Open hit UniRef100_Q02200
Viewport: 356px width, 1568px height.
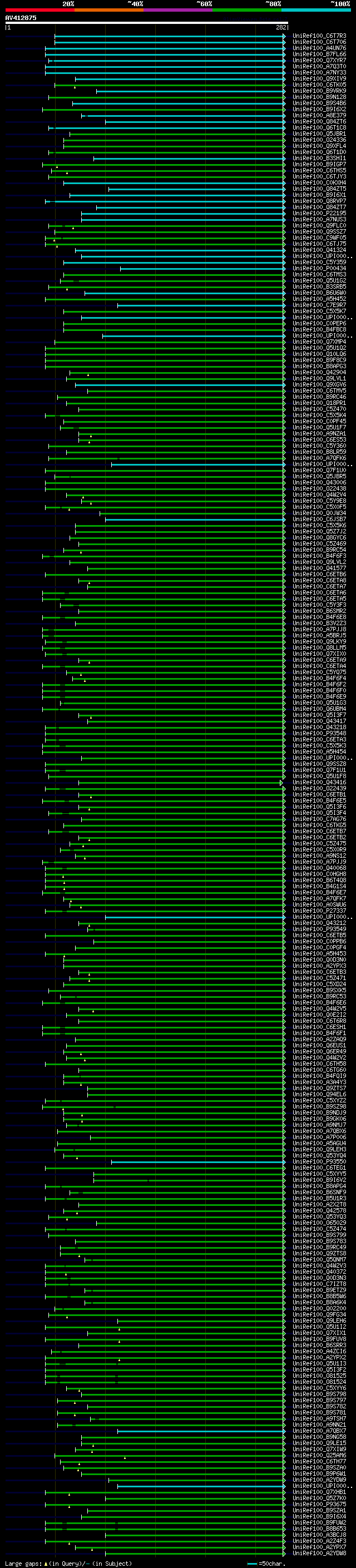tap(319, 1308)
